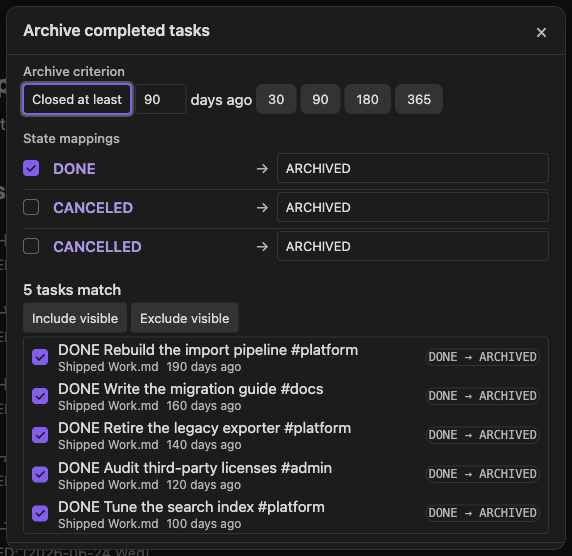Image resolution: width=572 pixels, height=556 pixels.
Task: Click 'DONE Audit third-party licenses #admin' text
Action: 195,468
